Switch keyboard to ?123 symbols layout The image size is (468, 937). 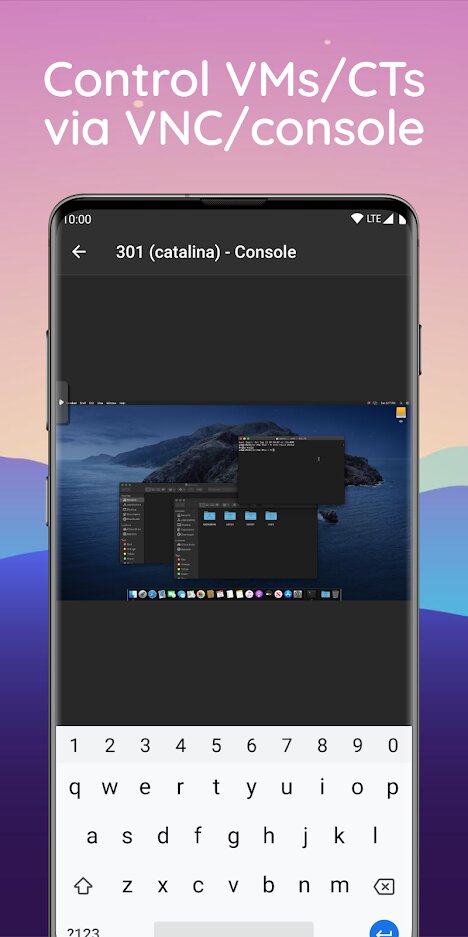click(83, 931)
